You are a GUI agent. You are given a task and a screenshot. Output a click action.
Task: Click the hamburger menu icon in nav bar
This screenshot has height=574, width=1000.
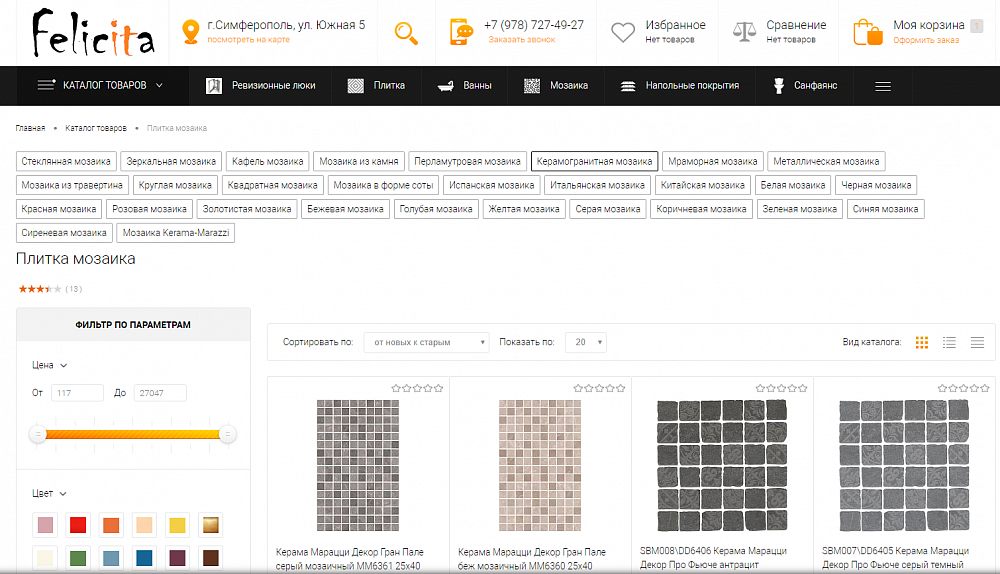pyautogui.click(x=883, y=86)
